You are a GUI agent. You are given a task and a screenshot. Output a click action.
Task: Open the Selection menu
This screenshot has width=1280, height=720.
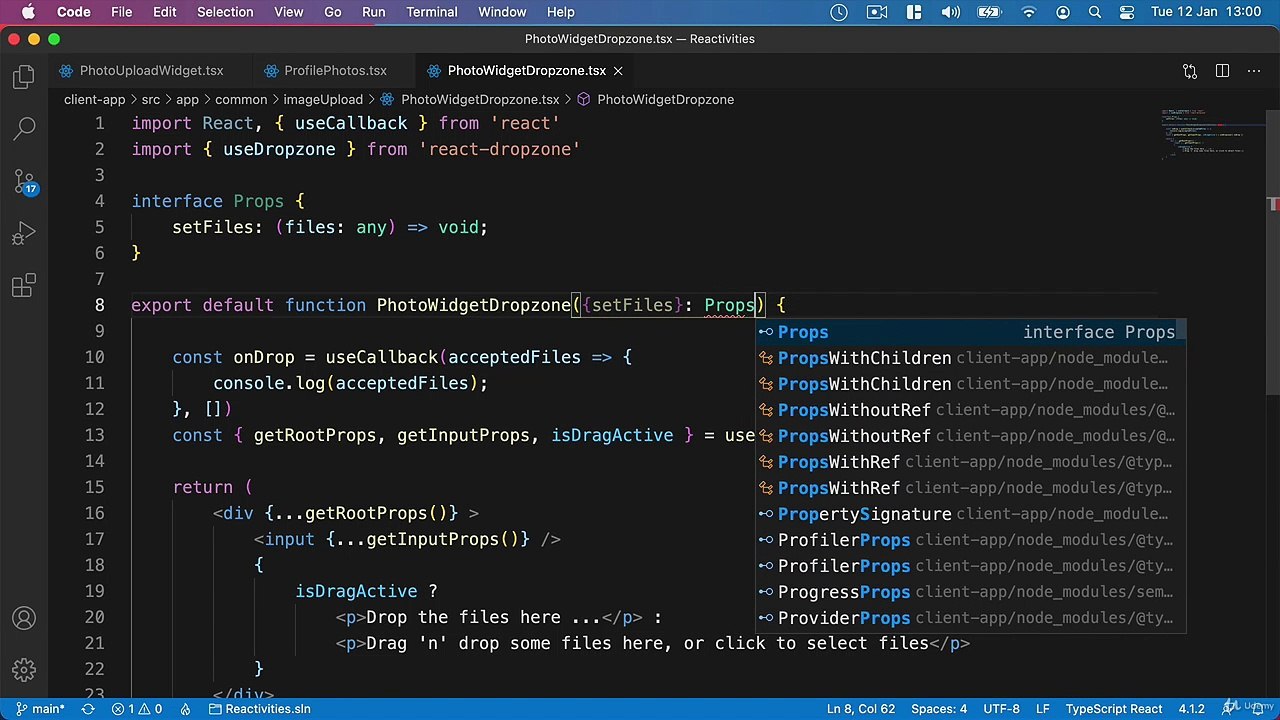[225, 12]
